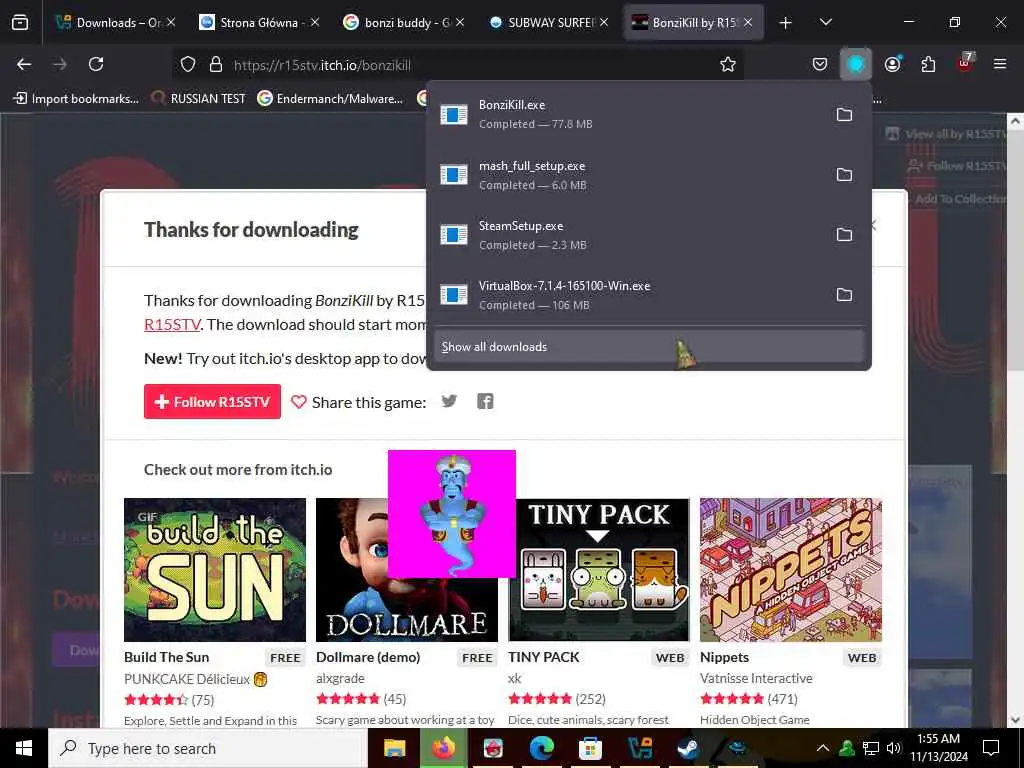1024x768 pixels.
Task: Click the site security padlock icon
Action: (x=216, y=64)
